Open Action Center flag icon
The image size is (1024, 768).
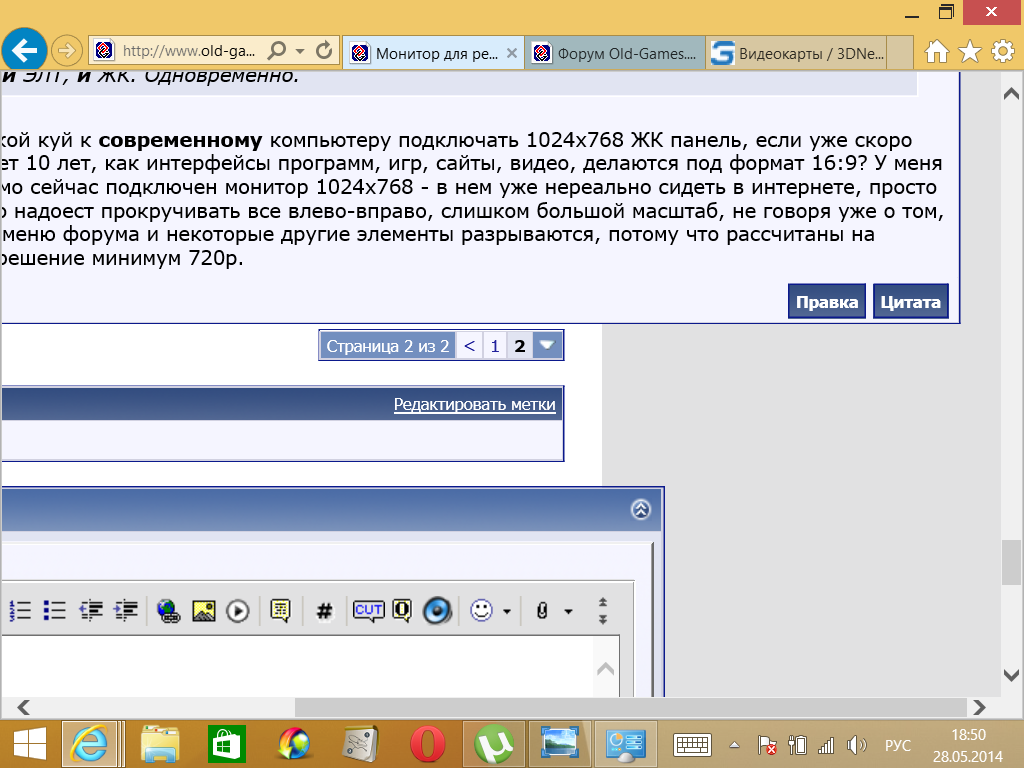click(766, 745)
